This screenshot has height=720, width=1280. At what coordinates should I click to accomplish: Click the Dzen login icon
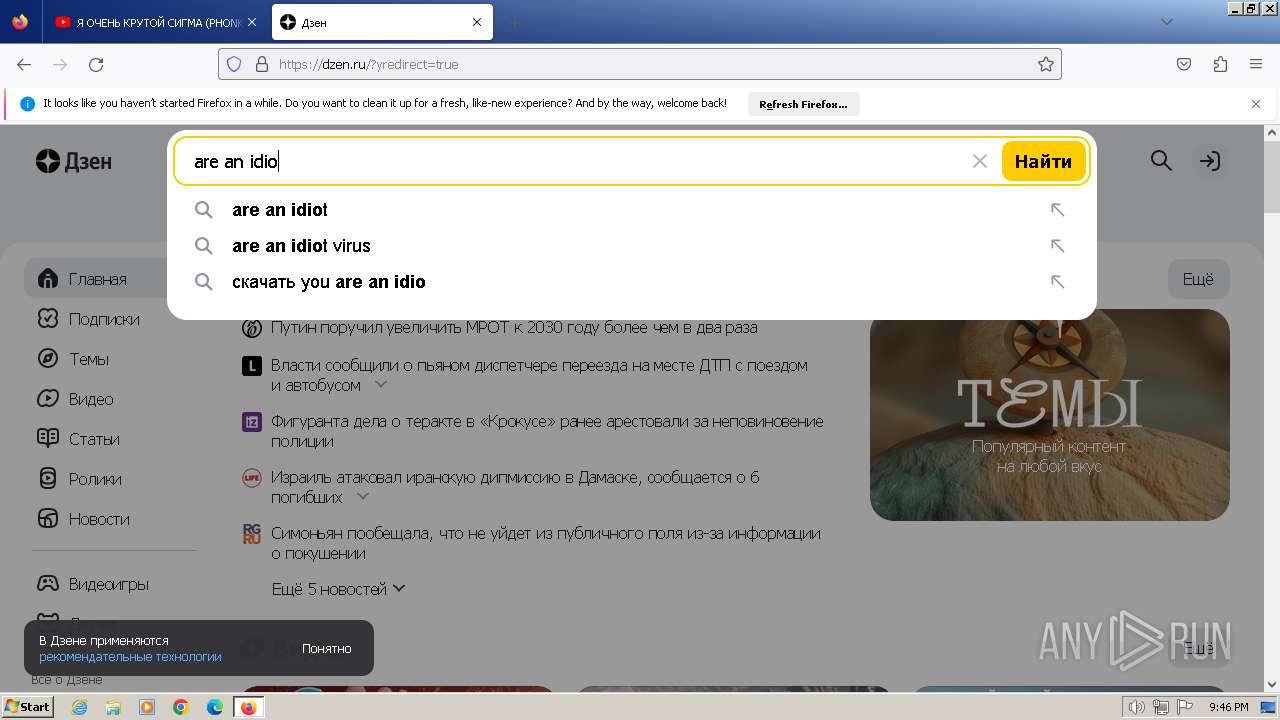click(1210, 161)
